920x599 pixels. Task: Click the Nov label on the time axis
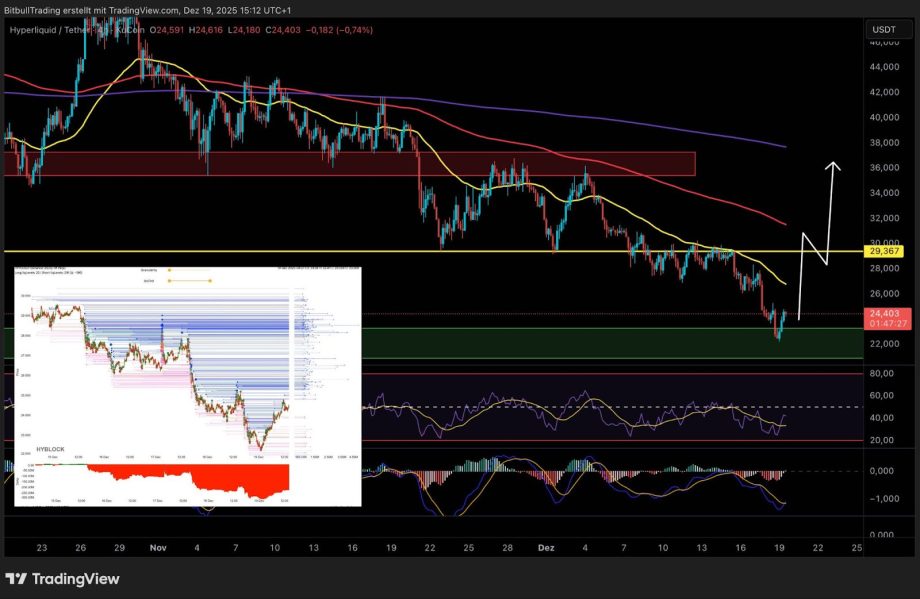click(159, 548)
